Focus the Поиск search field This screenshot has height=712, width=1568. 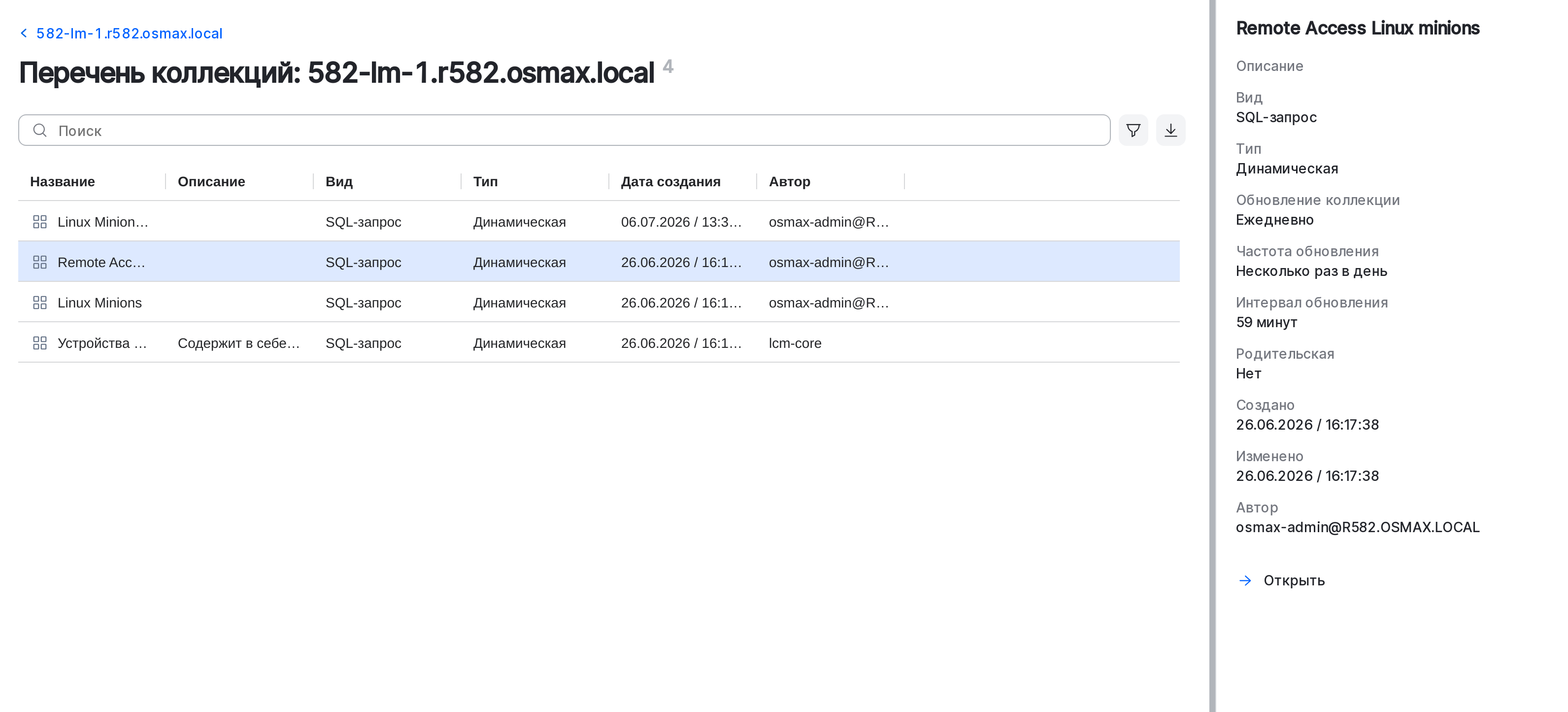pyautogui.click(x=564, y=131)
